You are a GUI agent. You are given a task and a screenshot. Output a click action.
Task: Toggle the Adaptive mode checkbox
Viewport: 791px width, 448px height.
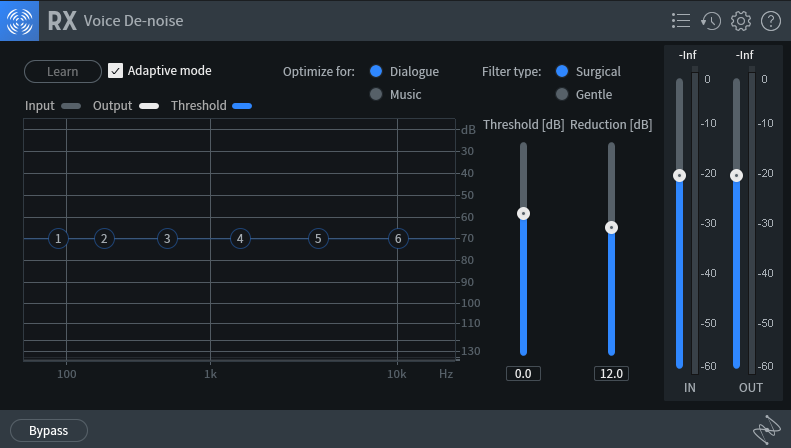pyautogui.click(x=116, y=71)
